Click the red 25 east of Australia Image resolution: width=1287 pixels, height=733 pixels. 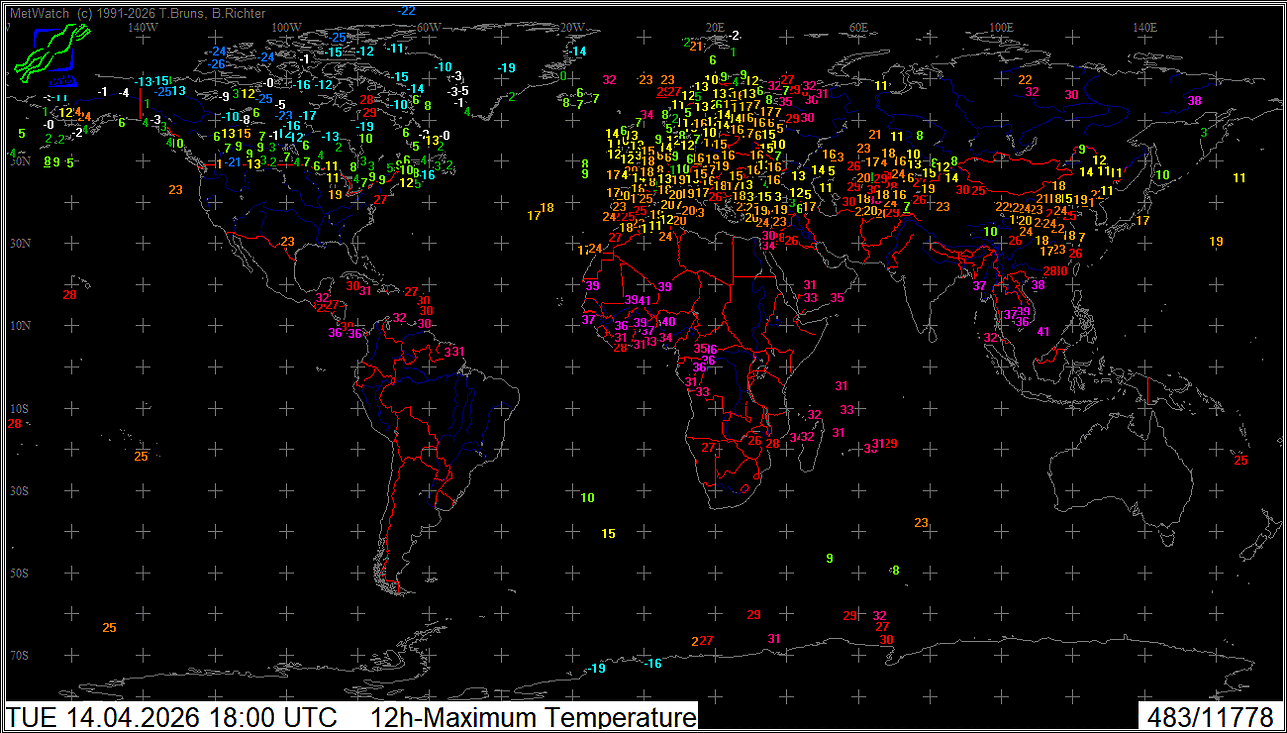tap(1241, 460)
